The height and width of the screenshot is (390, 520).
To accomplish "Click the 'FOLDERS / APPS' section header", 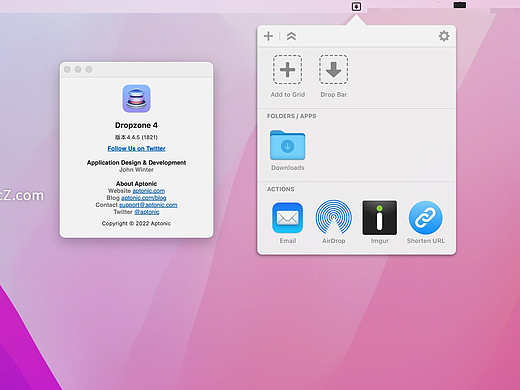I will click(291, 116).
